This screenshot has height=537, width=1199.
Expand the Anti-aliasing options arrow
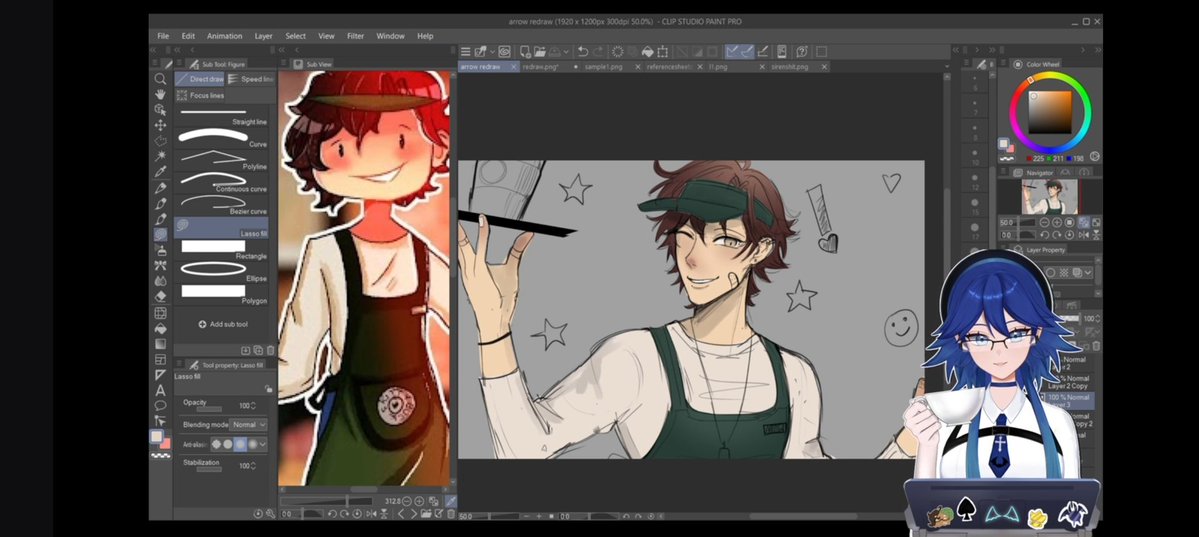pyautogui.click(x=262, y=444)
